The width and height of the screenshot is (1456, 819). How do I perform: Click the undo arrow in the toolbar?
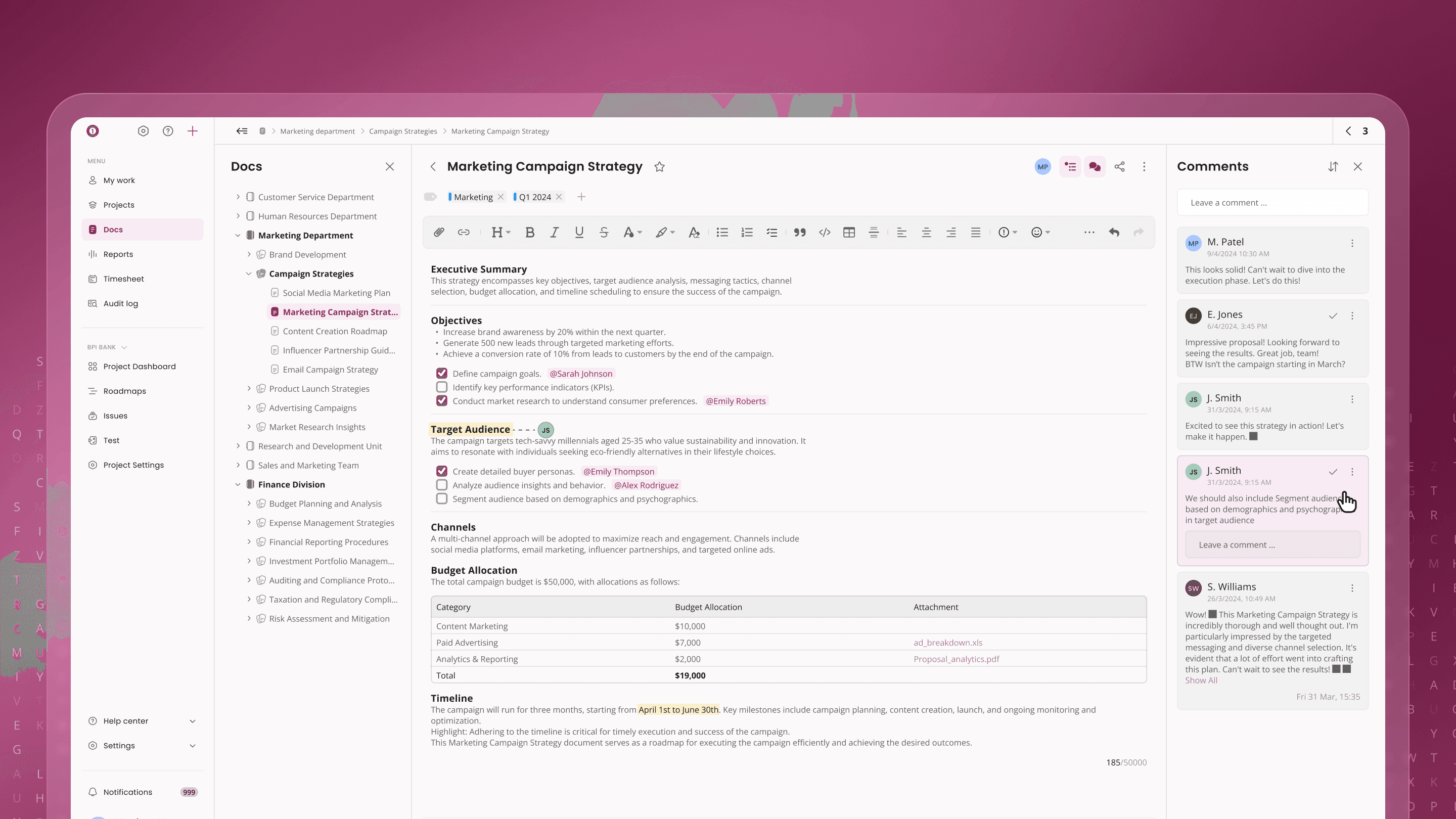pyautogui.click(x=1114, y=233)
